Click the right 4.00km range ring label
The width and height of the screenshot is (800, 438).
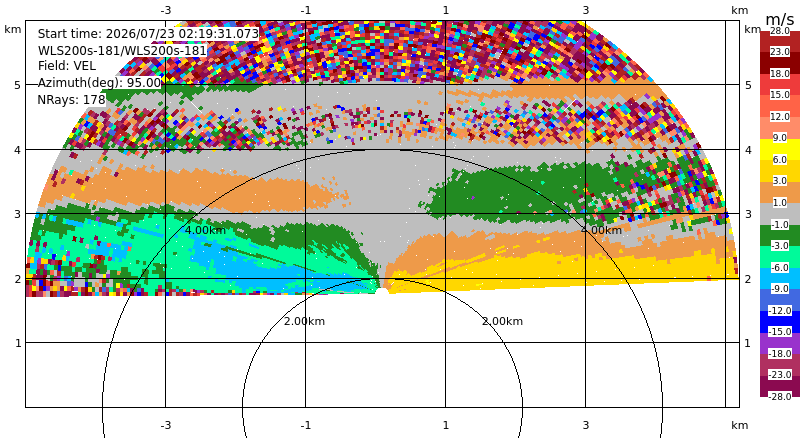click(602, 230)
